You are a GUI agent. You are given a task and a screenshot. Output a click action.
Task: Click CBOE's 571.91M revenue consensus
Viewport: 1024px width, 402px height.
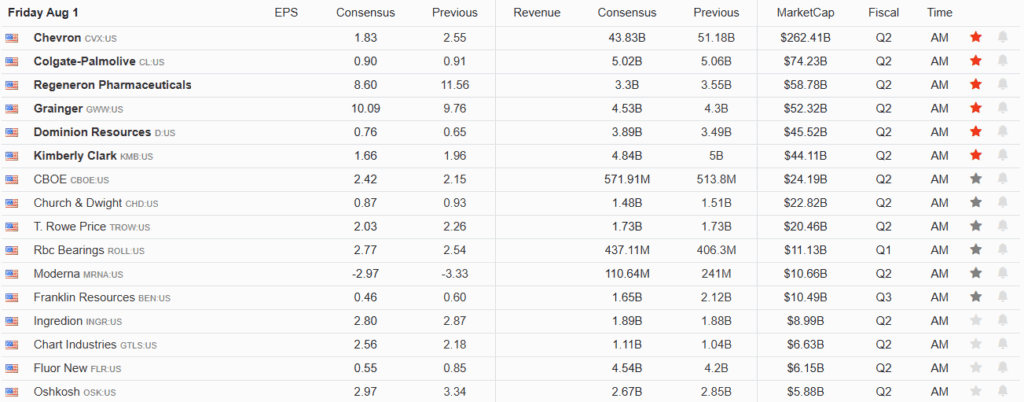(x=627, y=179)
